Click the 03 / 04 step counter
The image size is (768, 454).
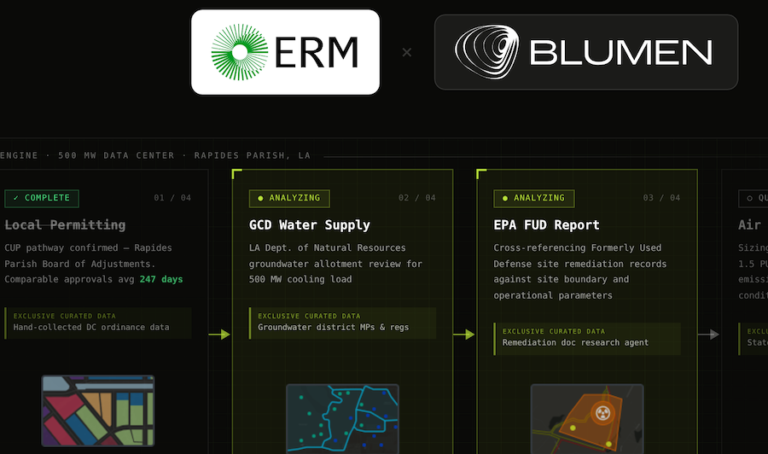tap(662, 198)
